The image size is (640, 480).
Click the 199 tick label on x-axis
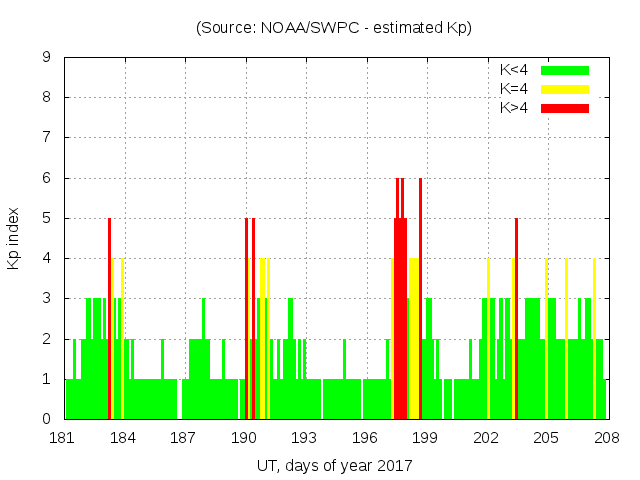[x=425, y=438]
